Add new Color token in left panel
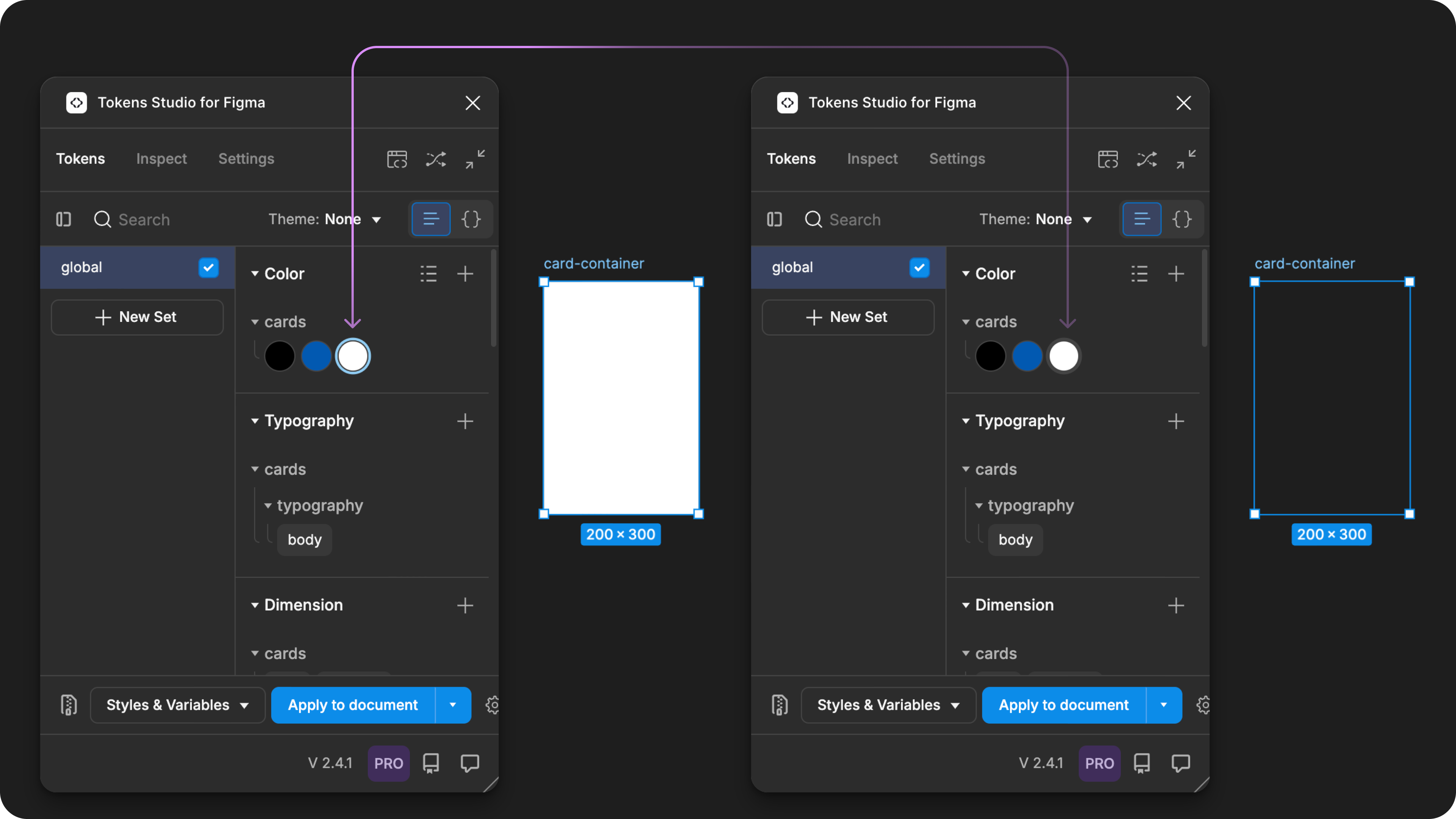This screenshot has height=819, width=1456. (x=465, y=273)
